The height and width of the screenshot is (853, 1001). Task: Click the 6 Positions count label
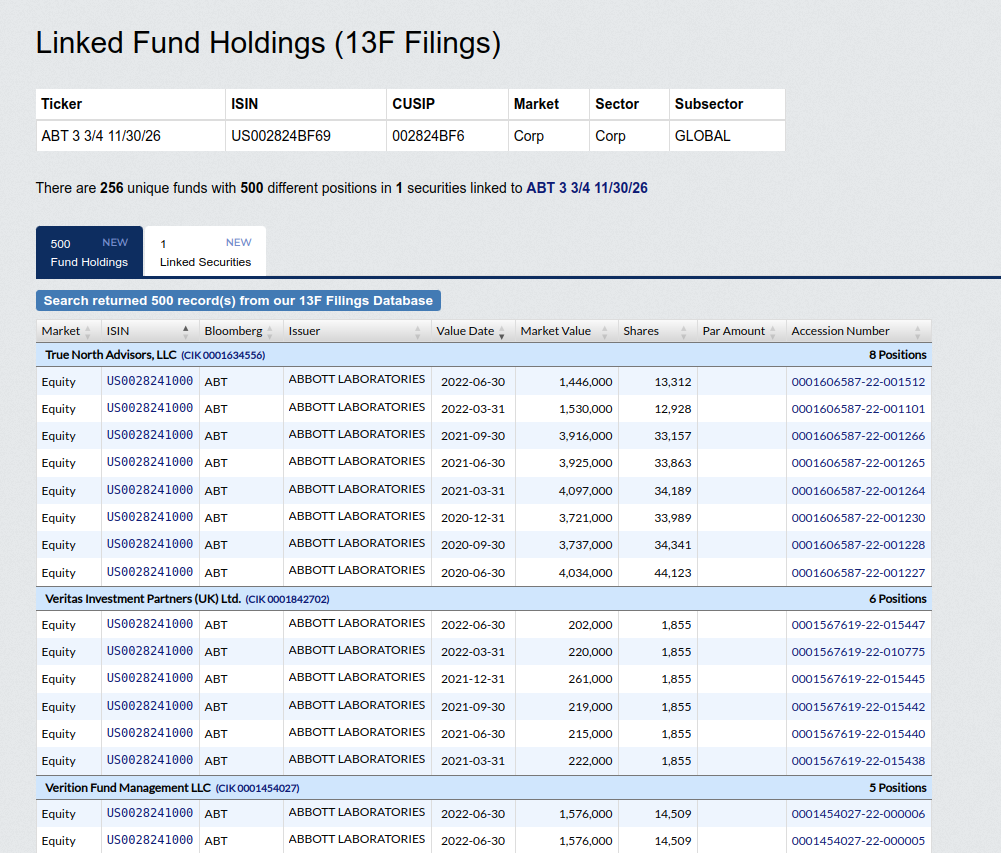pos(897,599)
